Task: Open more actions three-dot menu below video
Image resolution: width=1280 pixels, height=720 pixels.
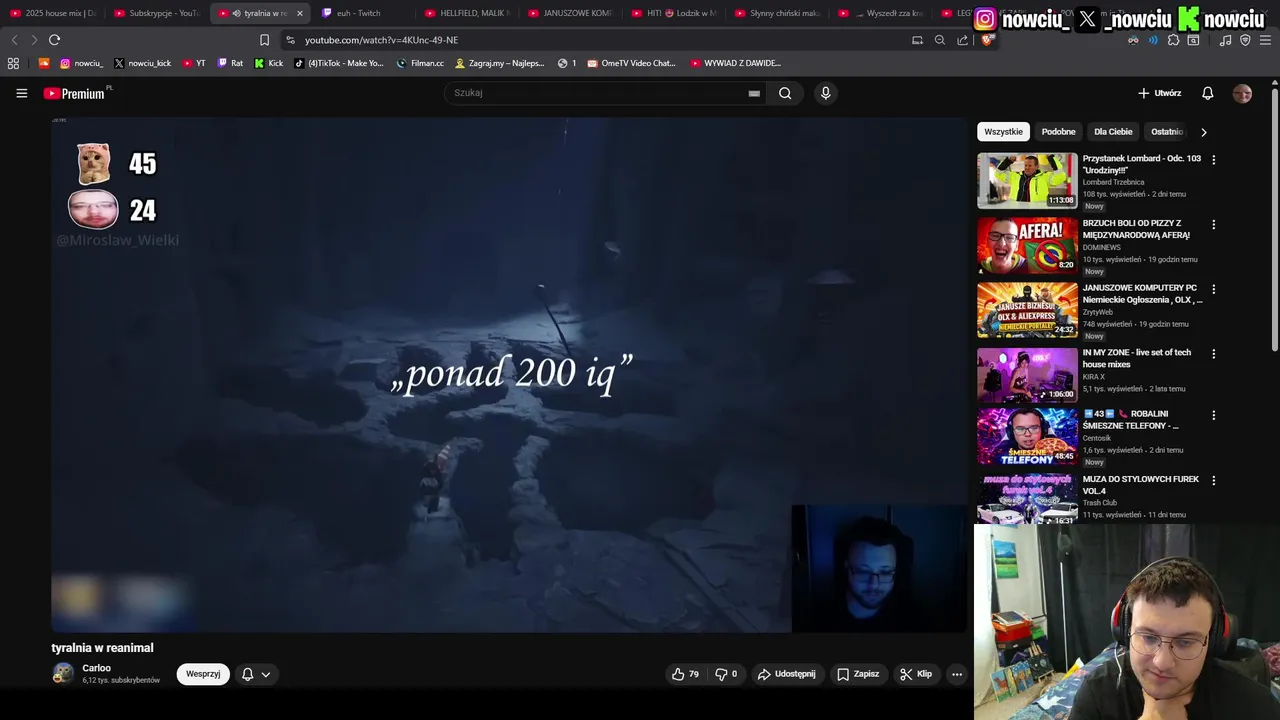Action: (x=956, y=674)
